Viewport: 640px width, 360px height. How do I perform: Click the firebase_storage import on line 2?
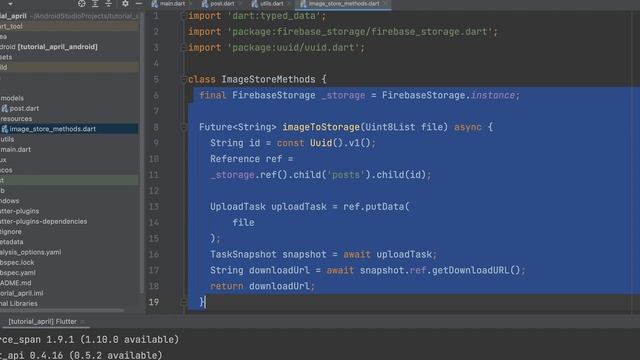click(343, 32)
